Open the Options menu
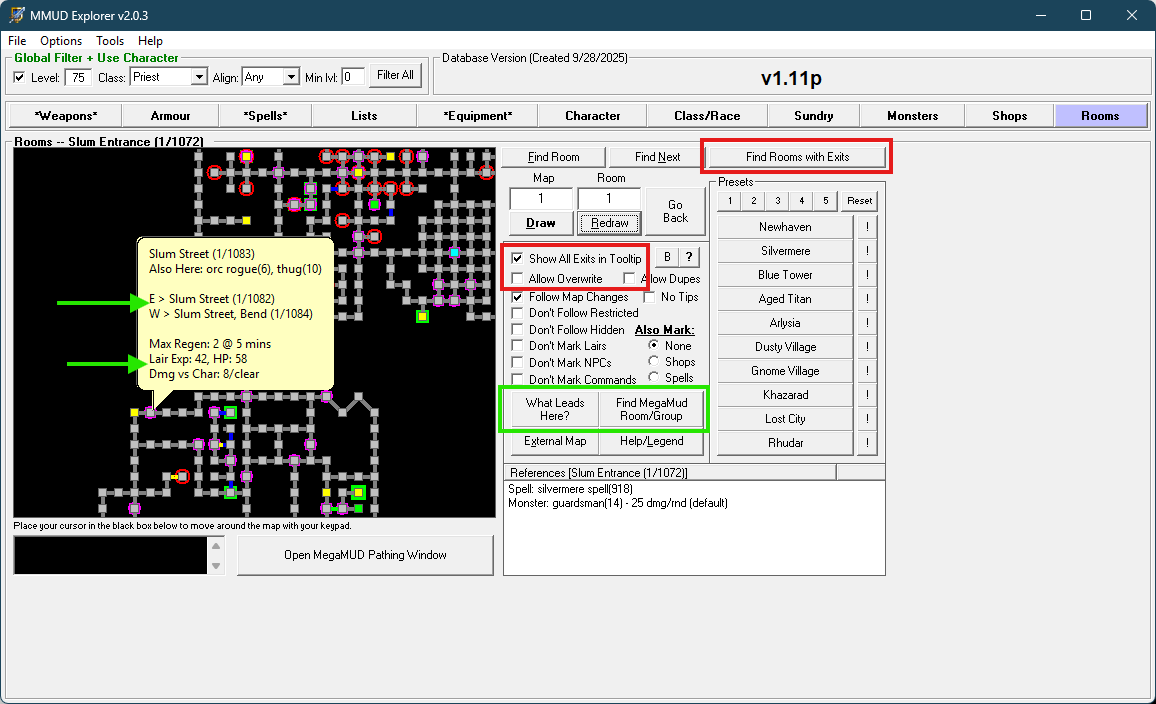 61,41
